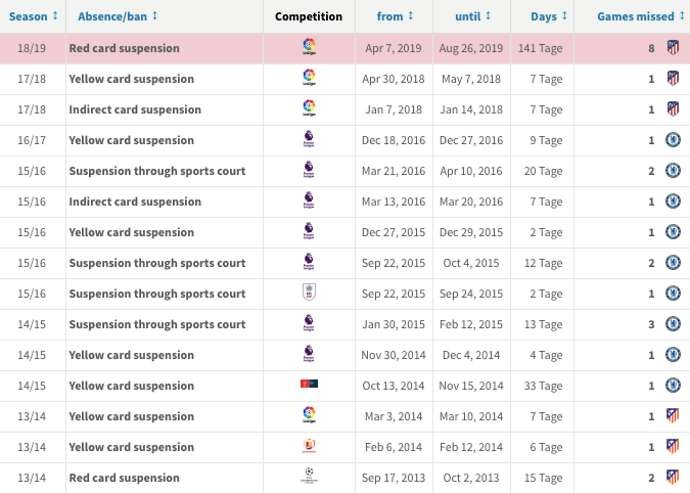690x493 pixels.
Task: Click flag icon in Oct 13, 2014 row
Action: (308, 385)
